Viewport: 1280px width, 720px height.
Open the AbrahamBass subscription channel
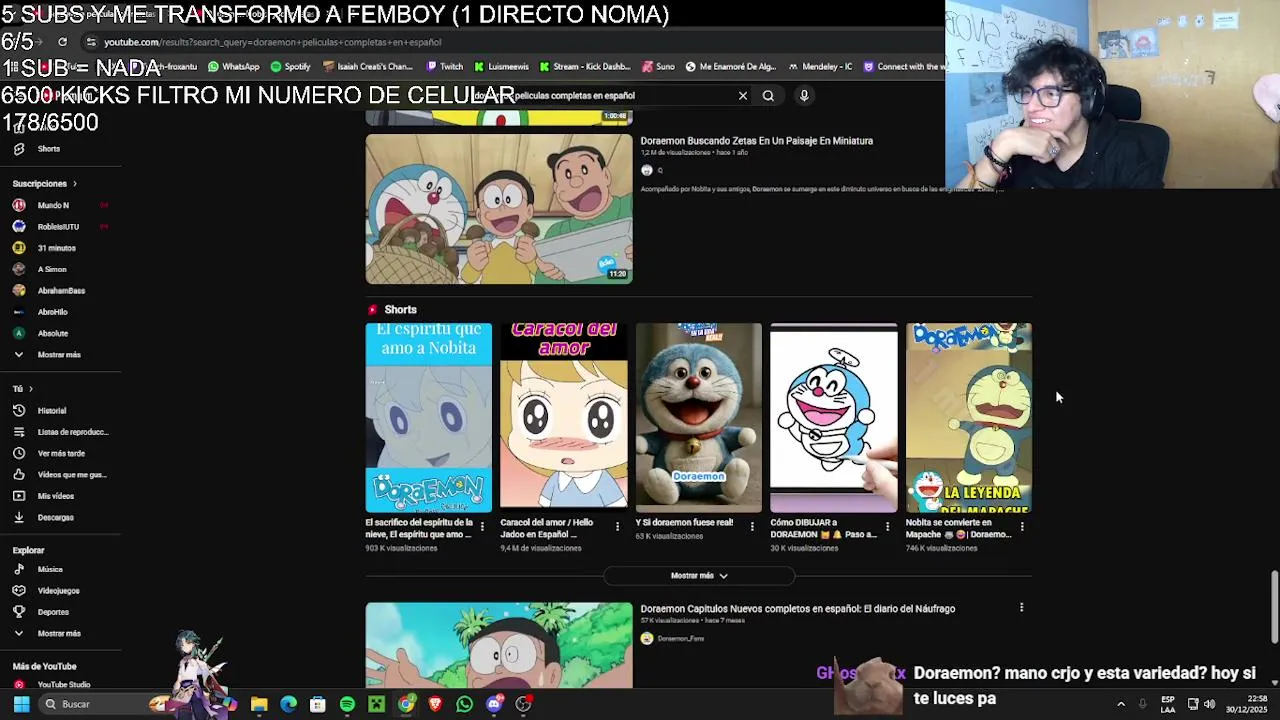click(x=60, y=291)
